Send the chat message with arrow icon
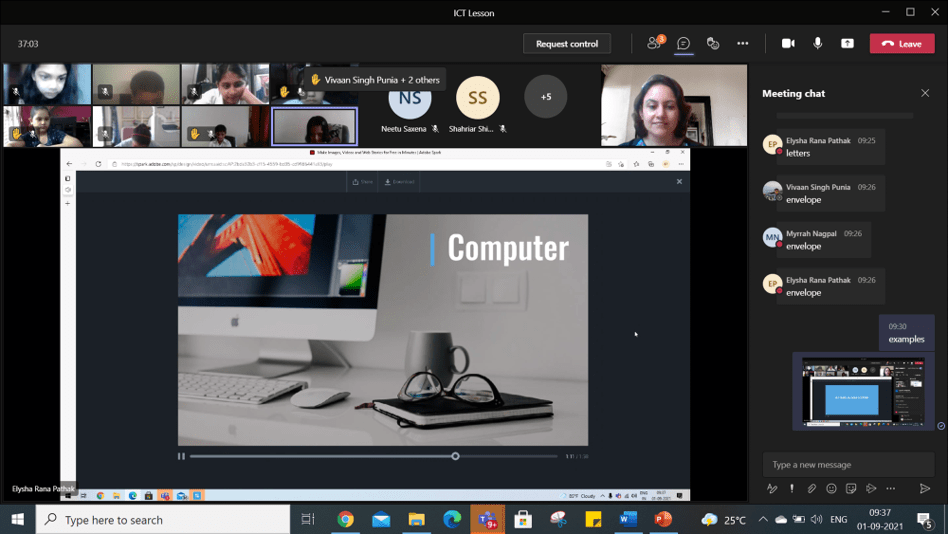948x534 pixels. 925,488
